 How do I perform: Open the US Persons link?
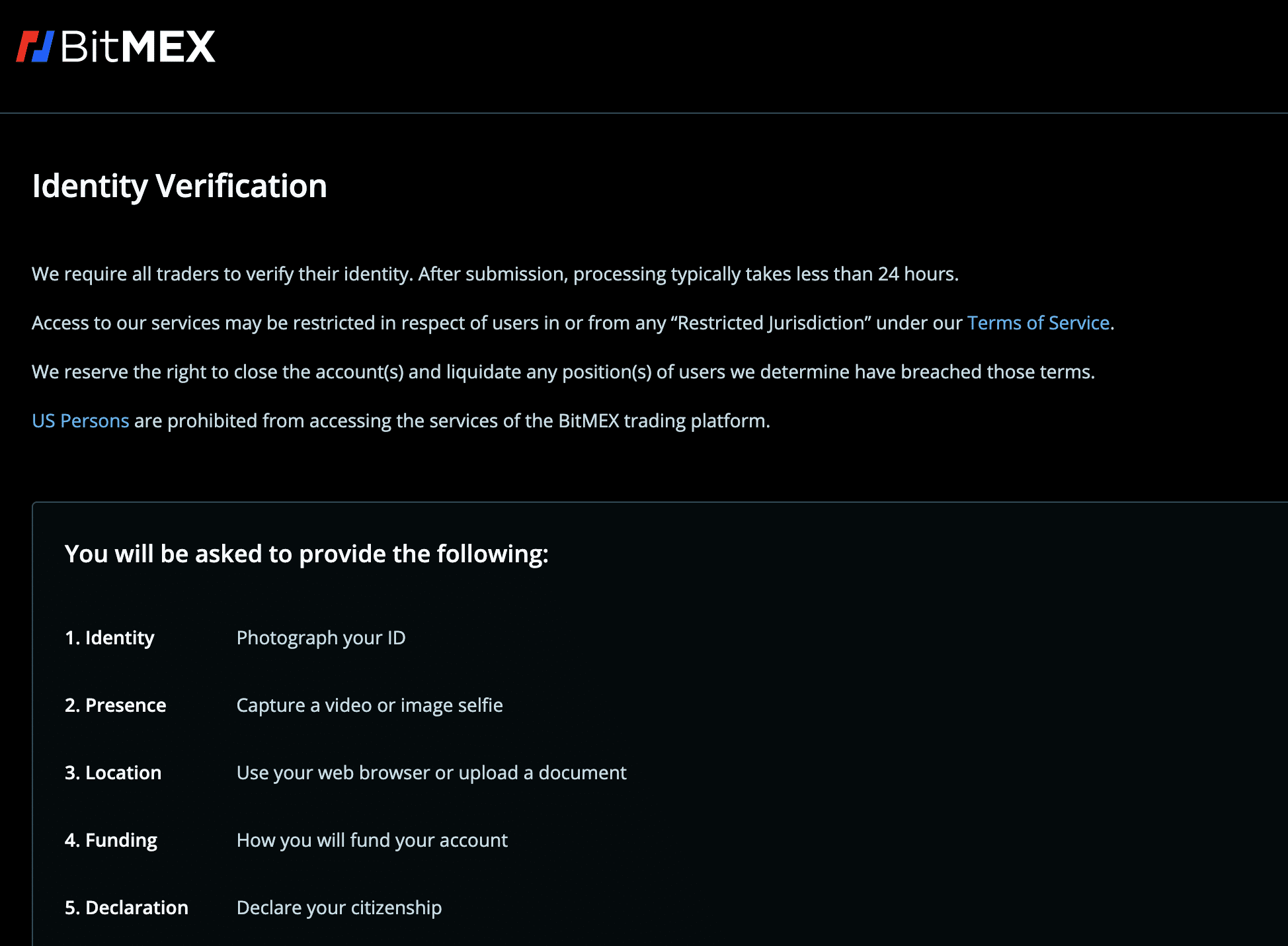coord(81,421)
